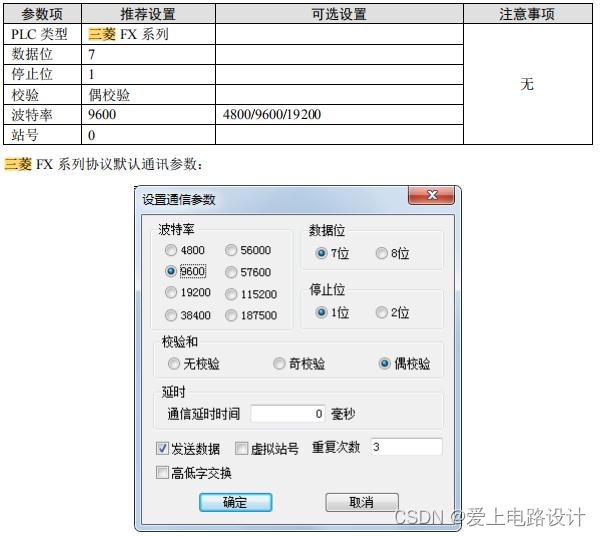Viewport: 601px width, 536px height.
Task: Enable the 高低字交换 checkbox
Action: pyautogui.click(x=162, y=473)
